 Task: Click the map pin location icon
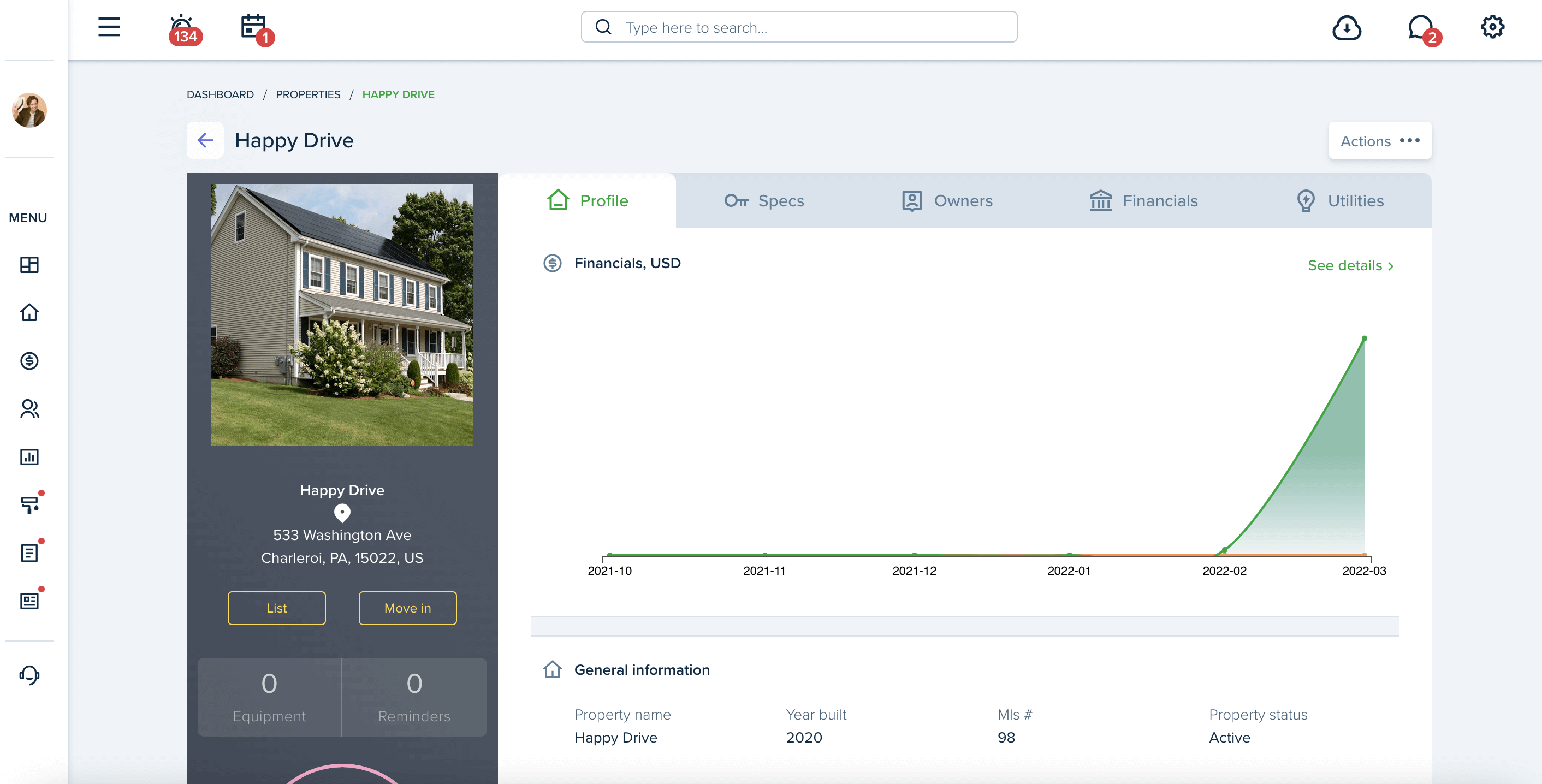click(x=342, y=513)
